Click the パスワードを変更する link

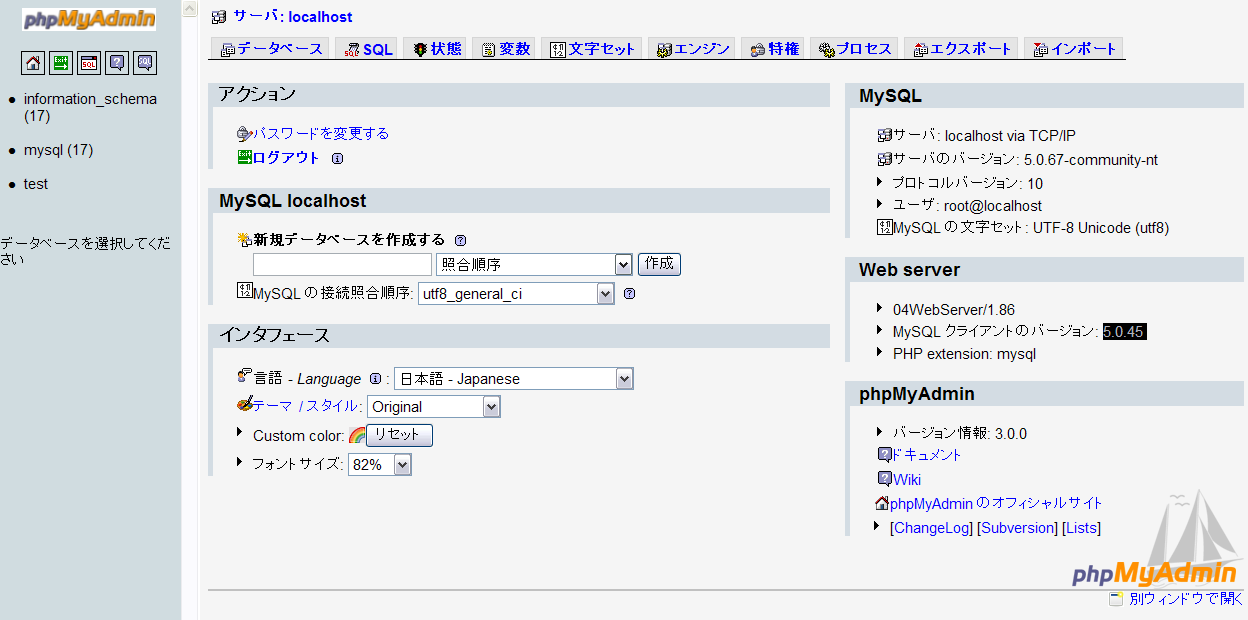(320, 133)
